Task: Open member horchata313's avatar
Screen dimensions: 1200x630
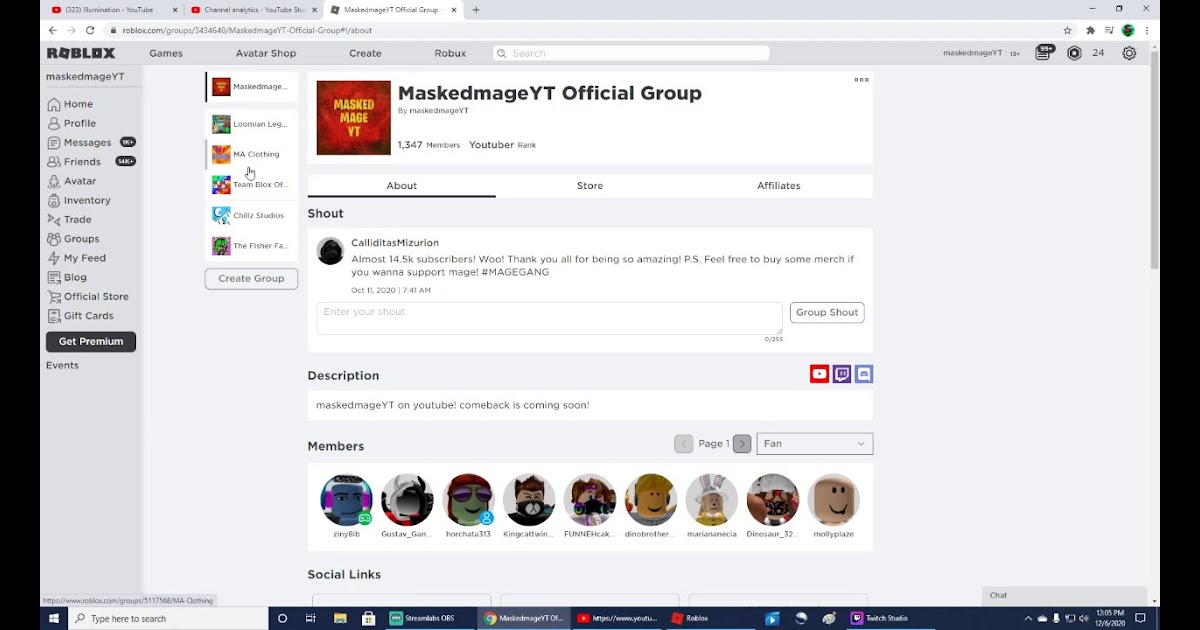Action: tap(468, 500)
